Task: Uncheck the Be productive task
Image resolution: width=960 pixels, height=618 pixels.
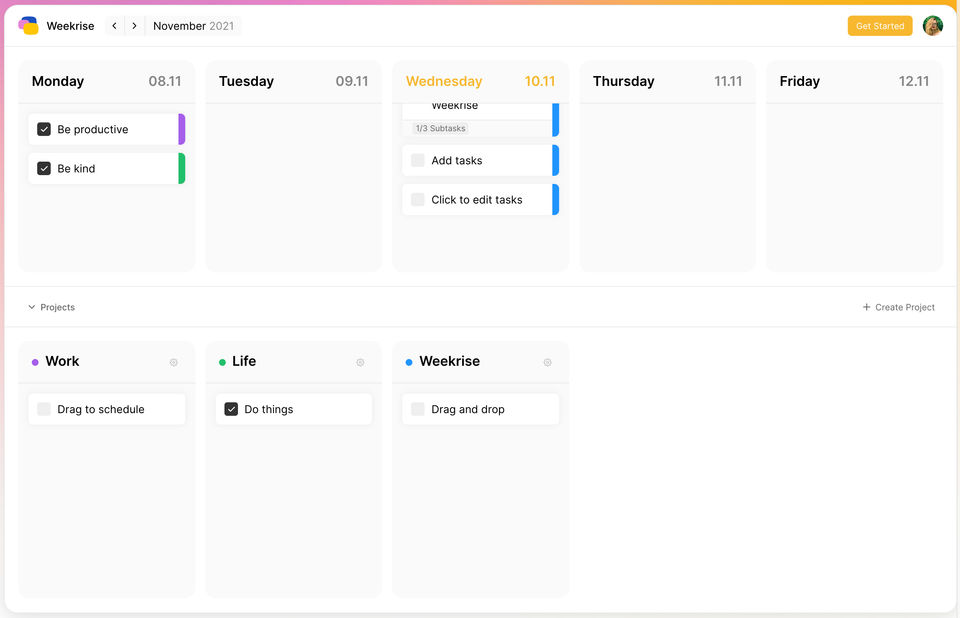Action: pos(44,129)
